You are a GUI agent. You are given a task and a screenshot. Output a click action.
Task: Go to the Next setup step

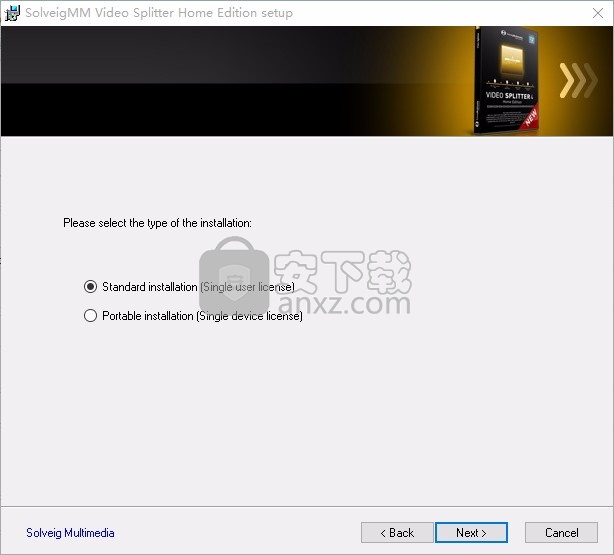471,533
